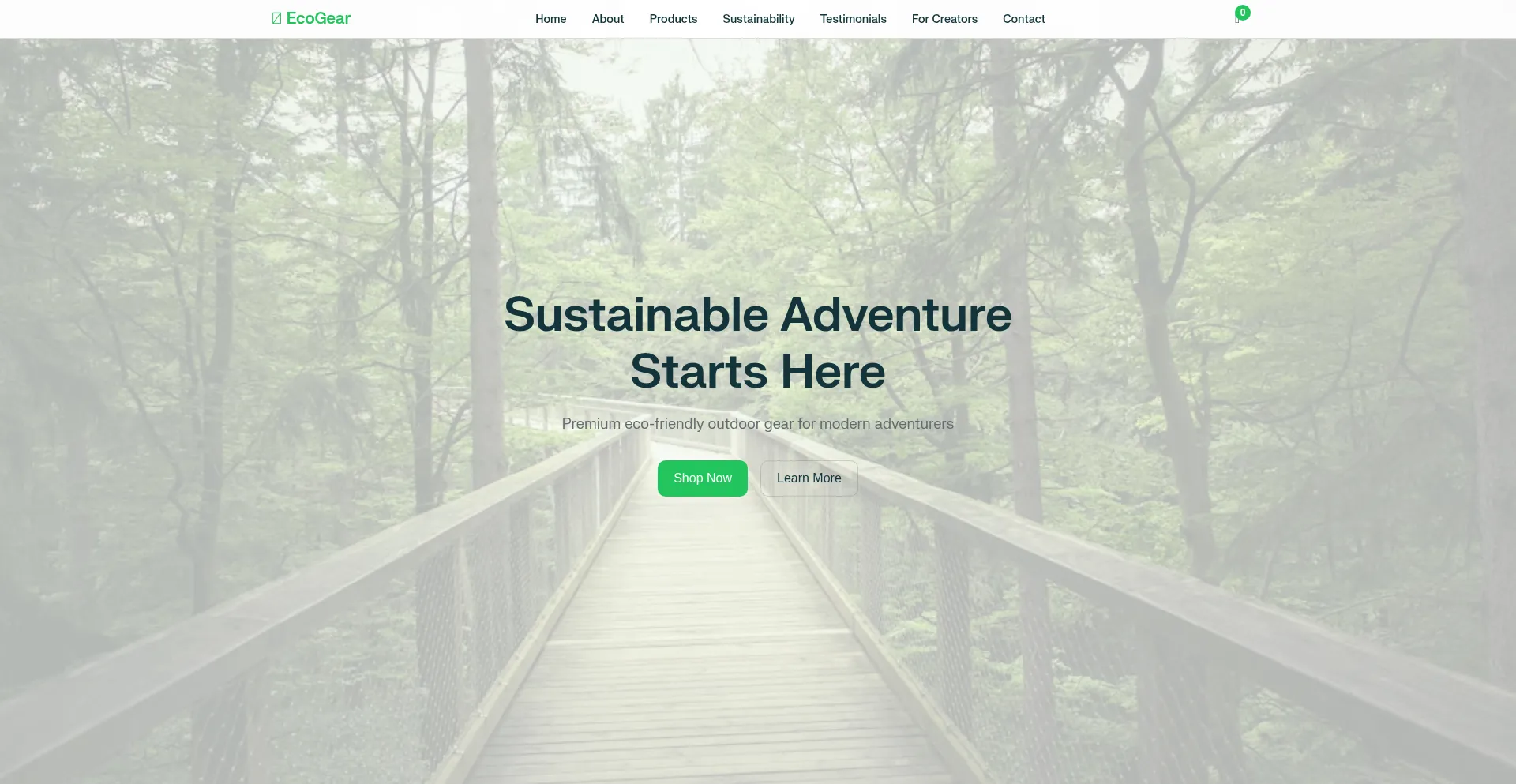Click the "Sustainable Adventure" headline line
Viewport: 1516px width, 784px height.
click(758, 314)
